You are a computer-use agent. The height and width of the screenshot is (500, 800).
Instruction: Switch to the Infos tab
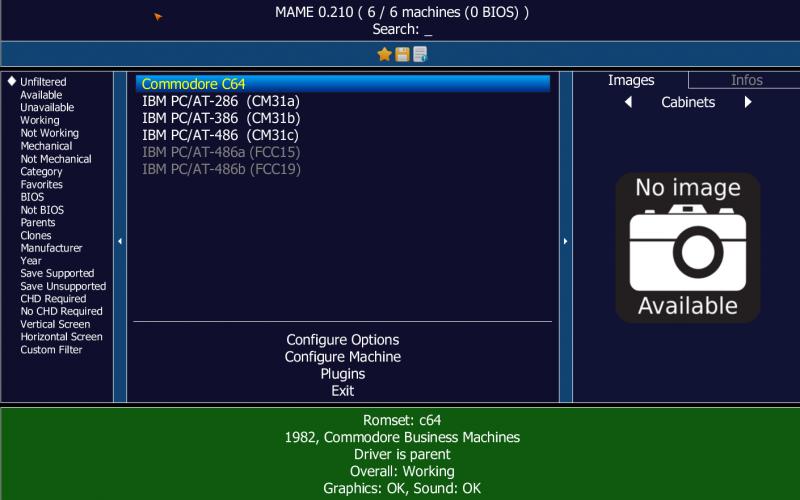746,80
